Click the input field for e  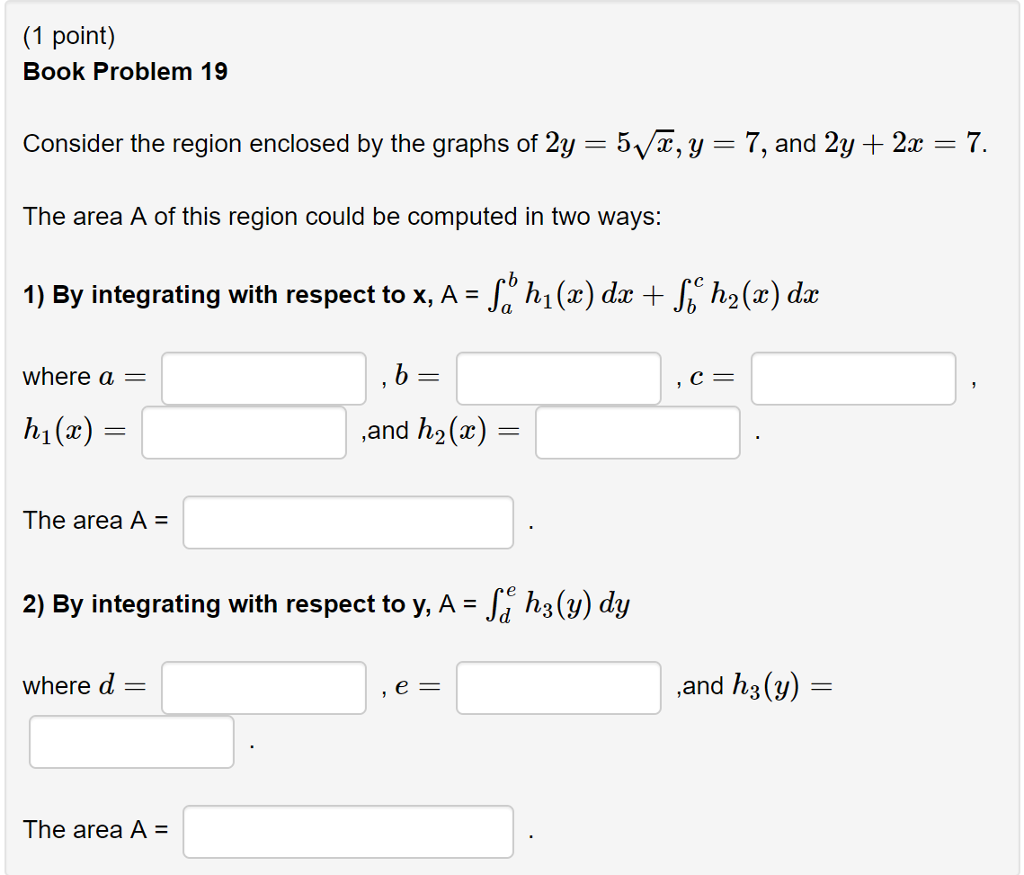558,687
